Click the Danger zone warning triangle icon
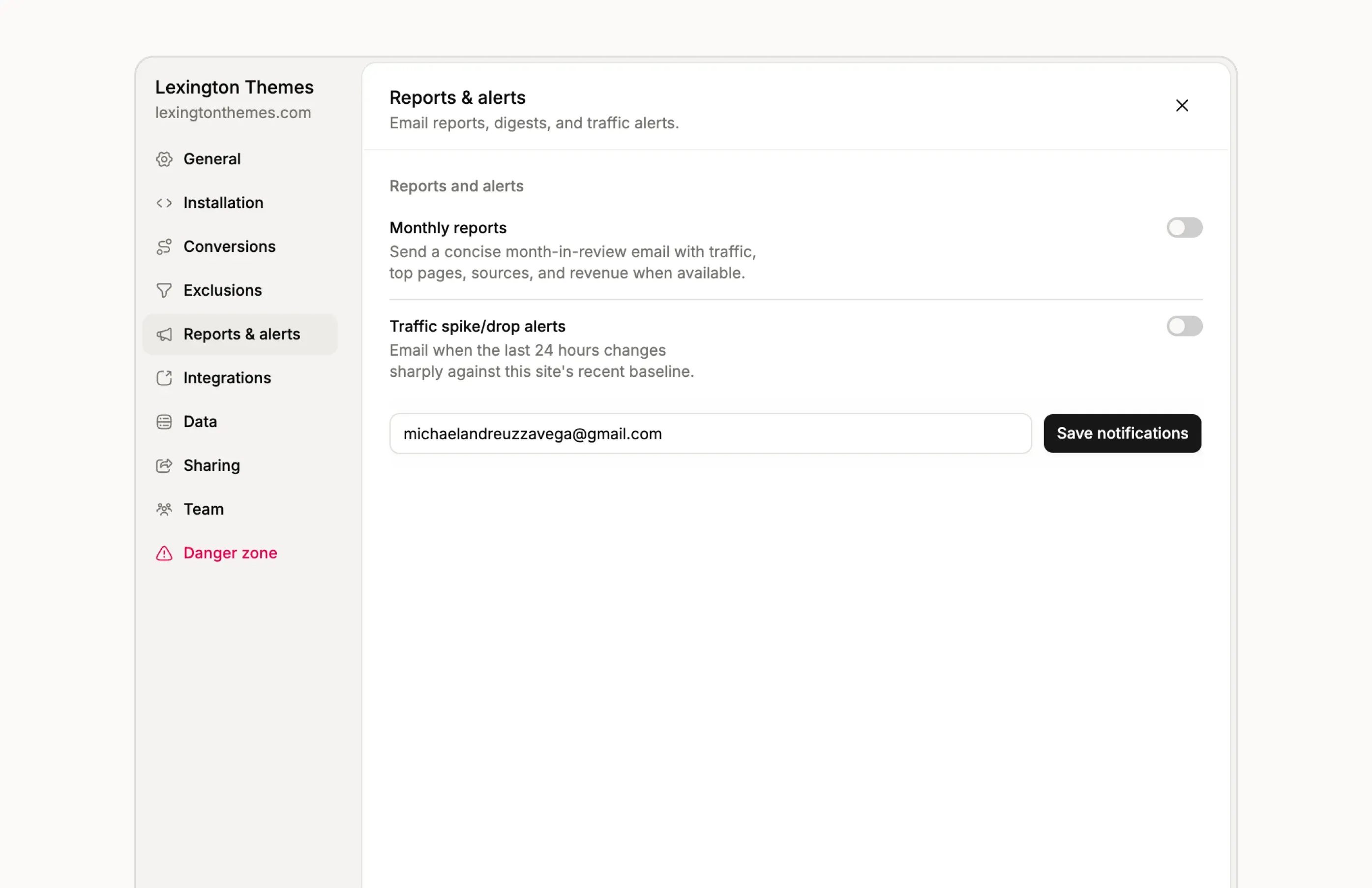This screenshot has width=1372, height=888. point(164,553)
